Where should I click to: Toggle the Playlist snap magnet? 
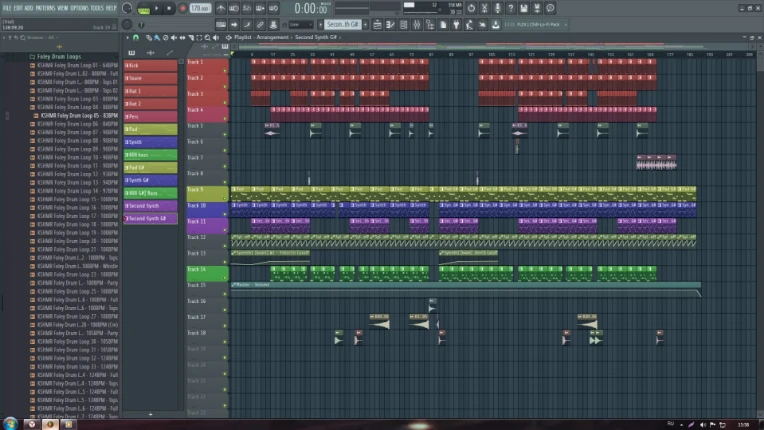pos(136,37)
